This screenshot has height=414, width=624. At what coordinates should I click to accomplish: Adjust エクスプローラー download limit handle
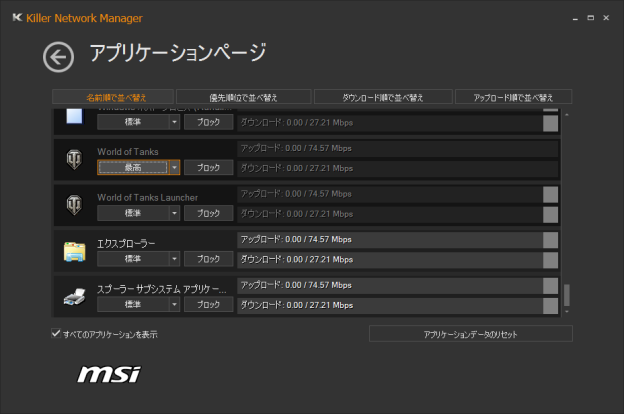[550, 260]
